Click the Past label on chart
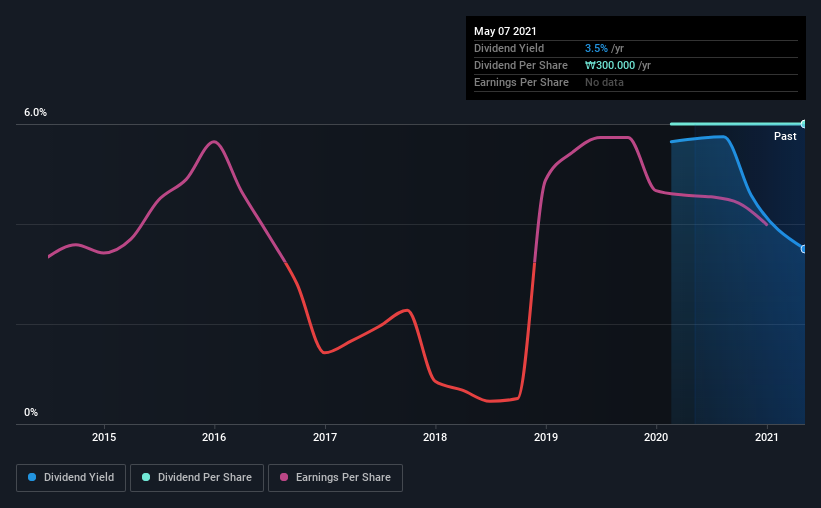Screen dimensions: 821x508 785,136
